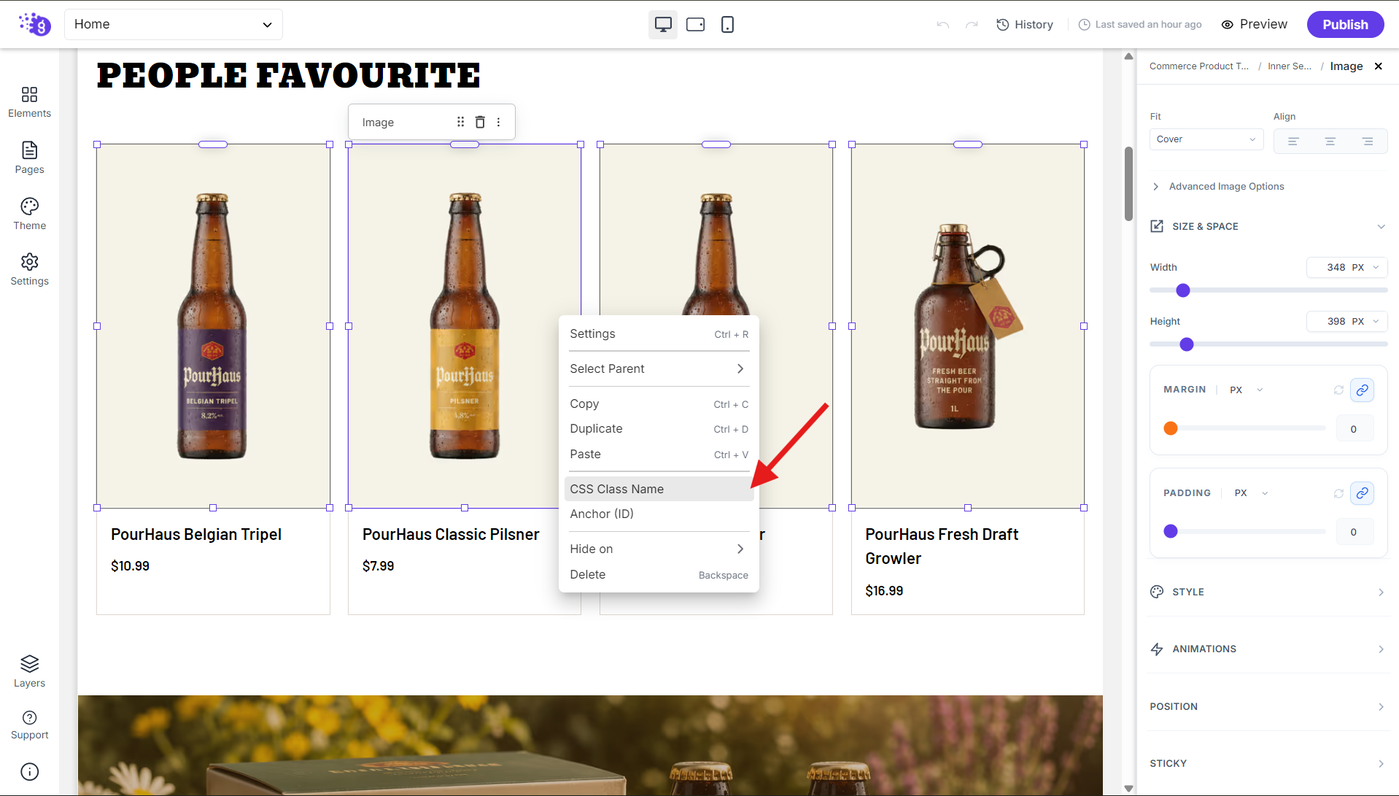The image size is (1399, 796).
Task: Adjust the Width slider handle
Action: coord(1183,290)
